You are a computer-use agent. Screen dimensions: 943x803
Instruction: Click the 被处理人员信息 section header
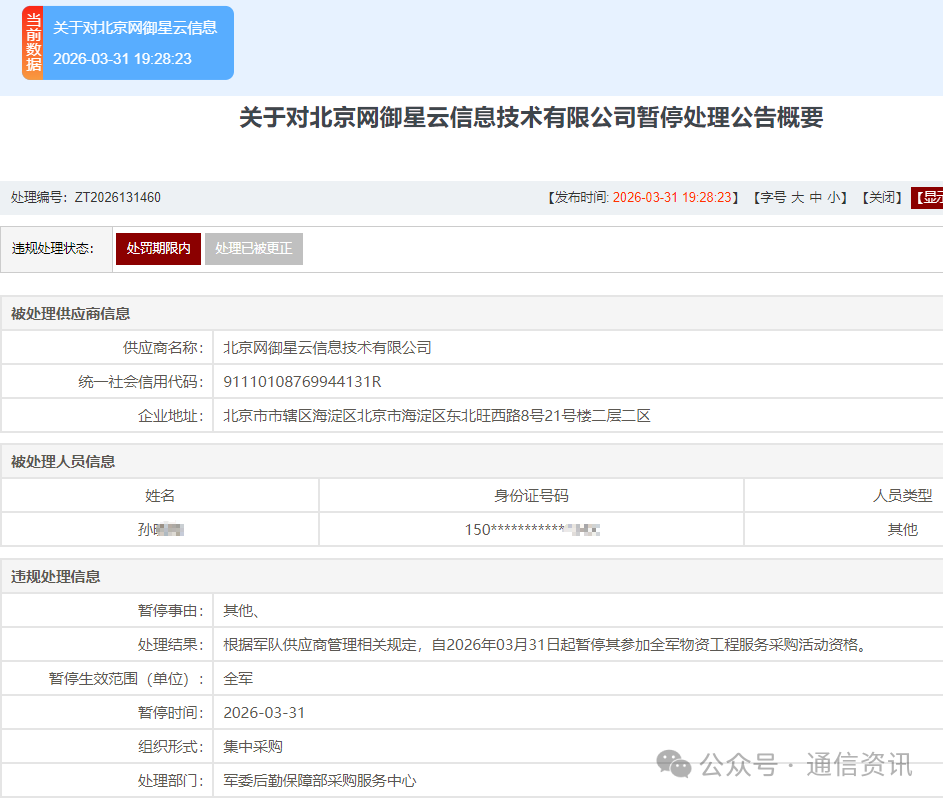(63, 462)
